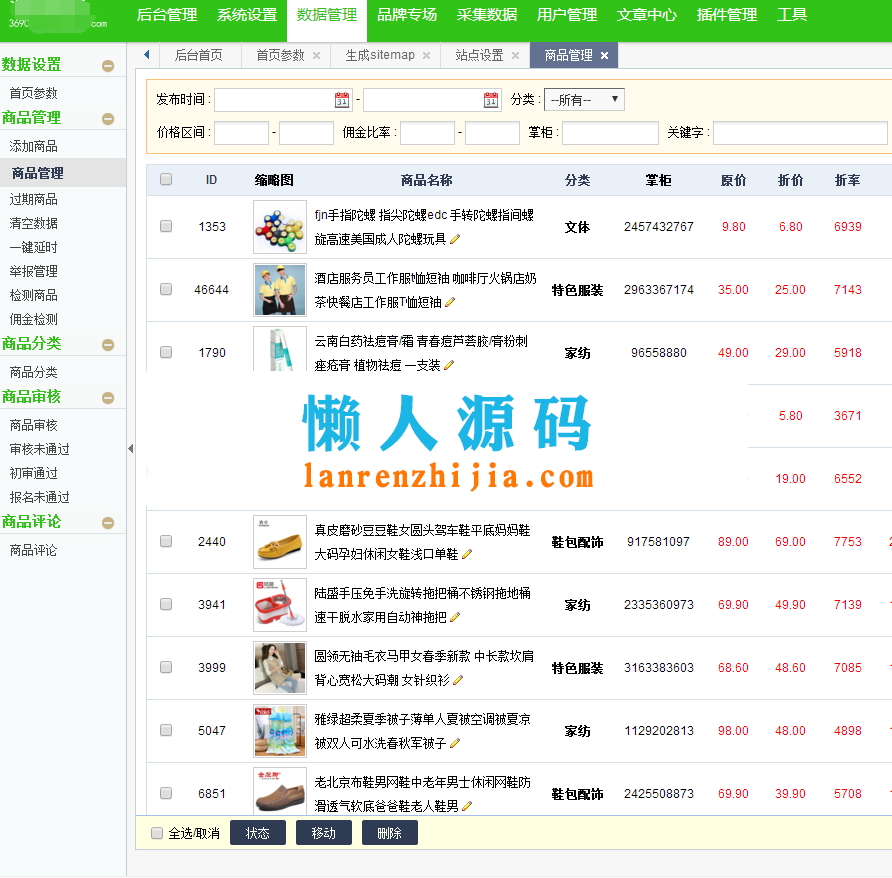The height and width of the screenshot is (878, 892).
Task: Click the 移动 button
Action: point(323,833)
